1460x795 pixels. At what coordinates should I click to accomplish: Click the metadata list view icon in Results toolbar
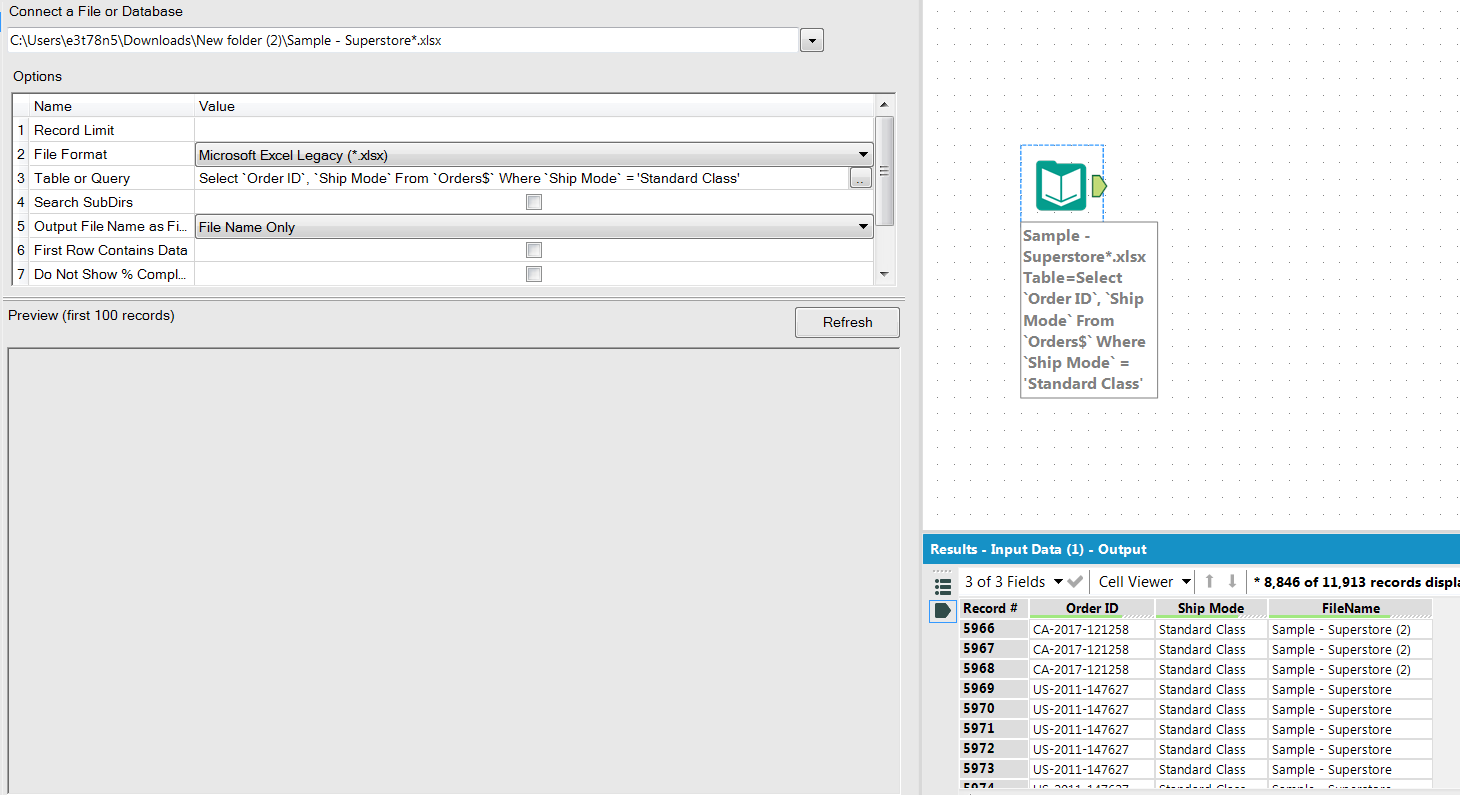tap(941, 587)
